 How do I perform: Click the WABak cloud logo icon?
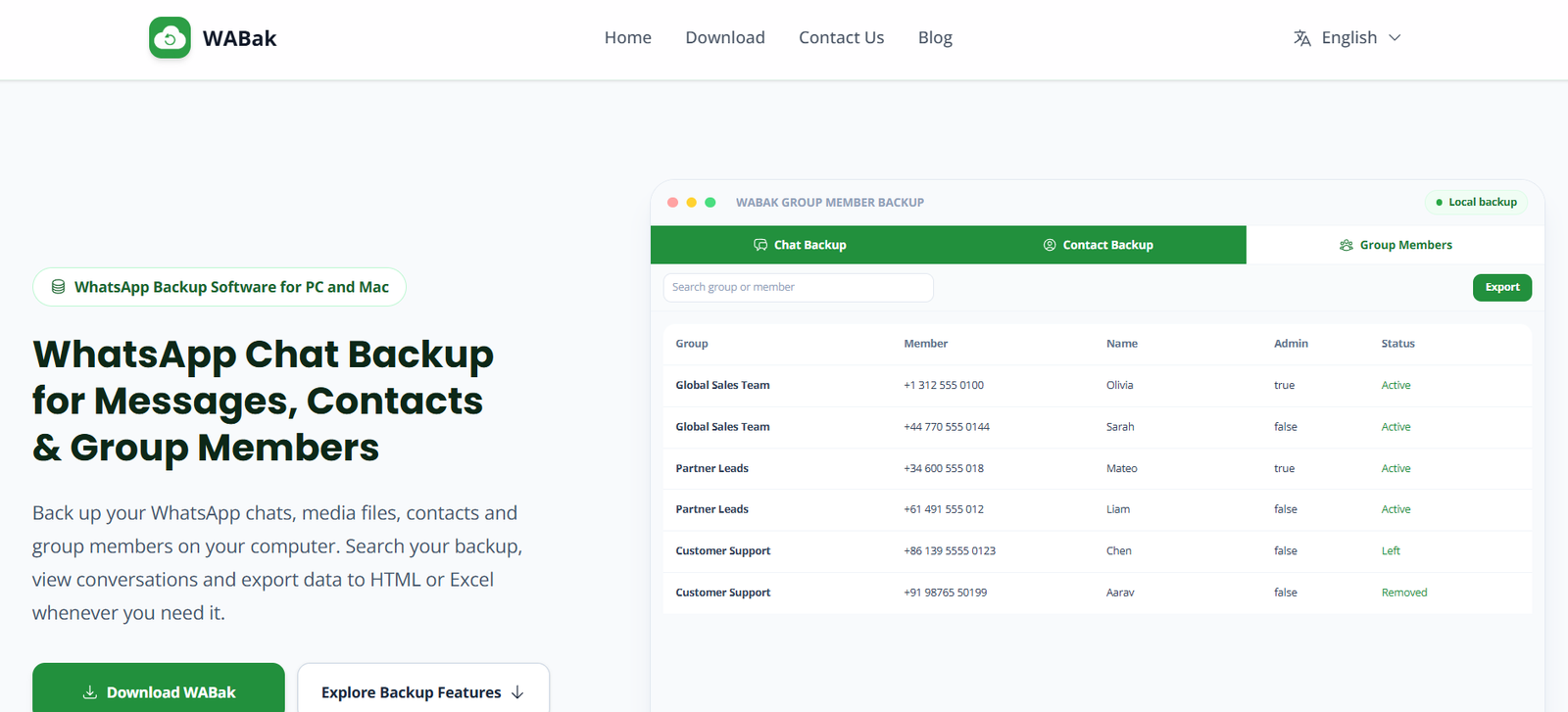pyautogui.click(x=170, y=38)
